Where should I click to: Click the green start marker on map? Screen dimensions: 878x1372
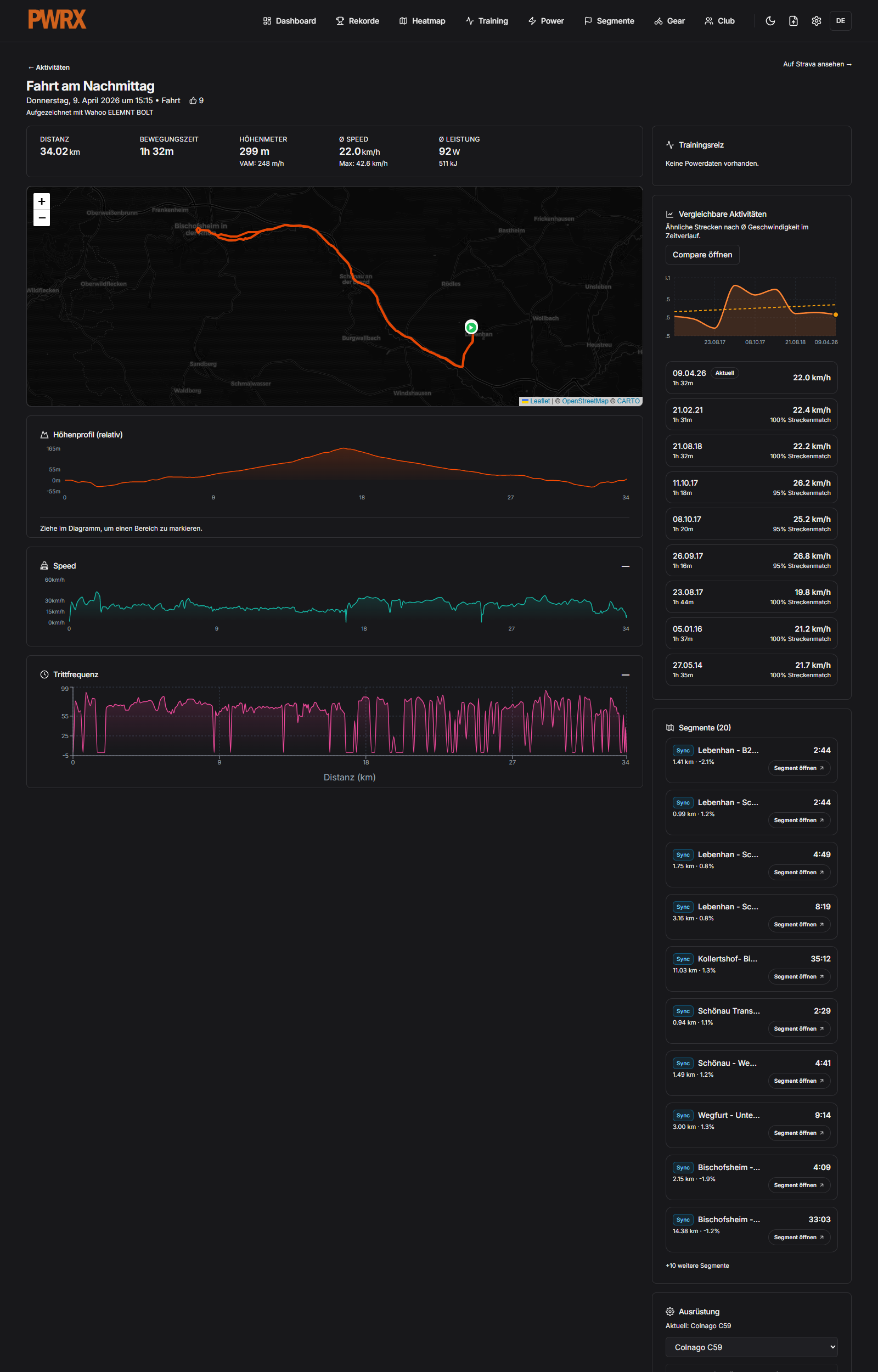471,327
